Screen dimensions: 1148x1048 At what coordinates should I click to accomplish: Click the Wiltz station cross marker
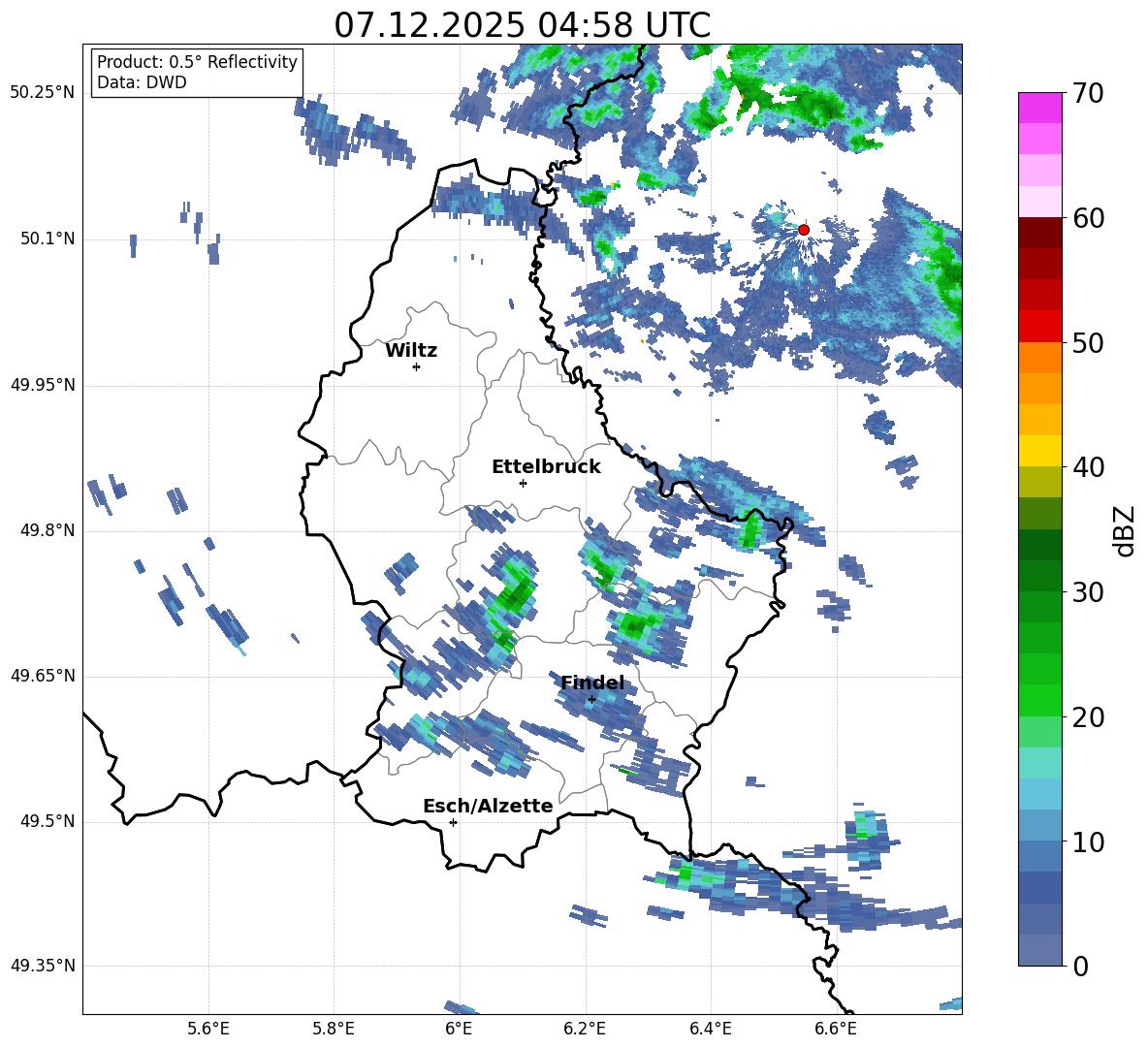417,366
